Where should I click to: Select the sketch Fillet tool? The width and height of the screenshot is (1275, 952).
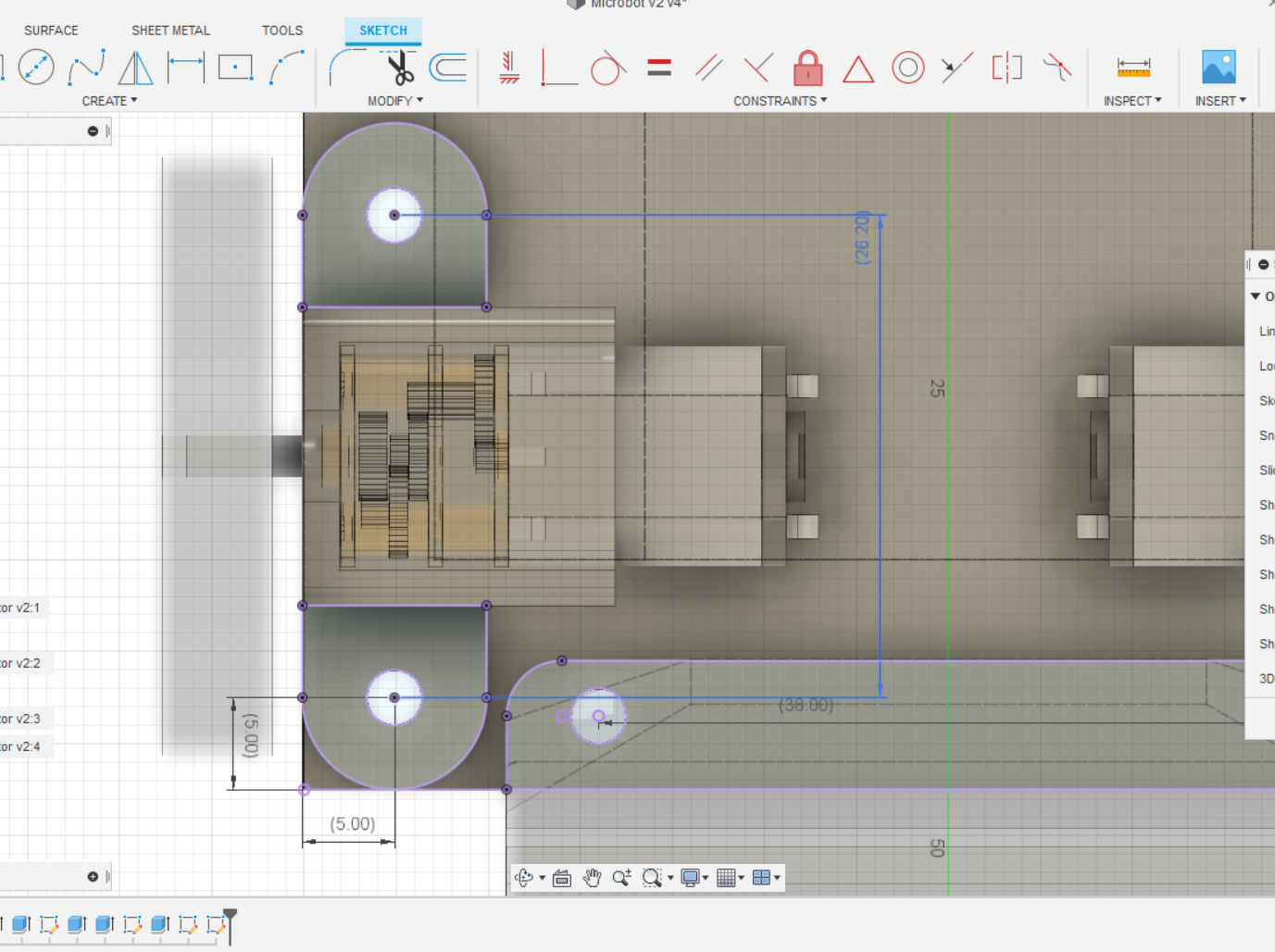point(348,68)
